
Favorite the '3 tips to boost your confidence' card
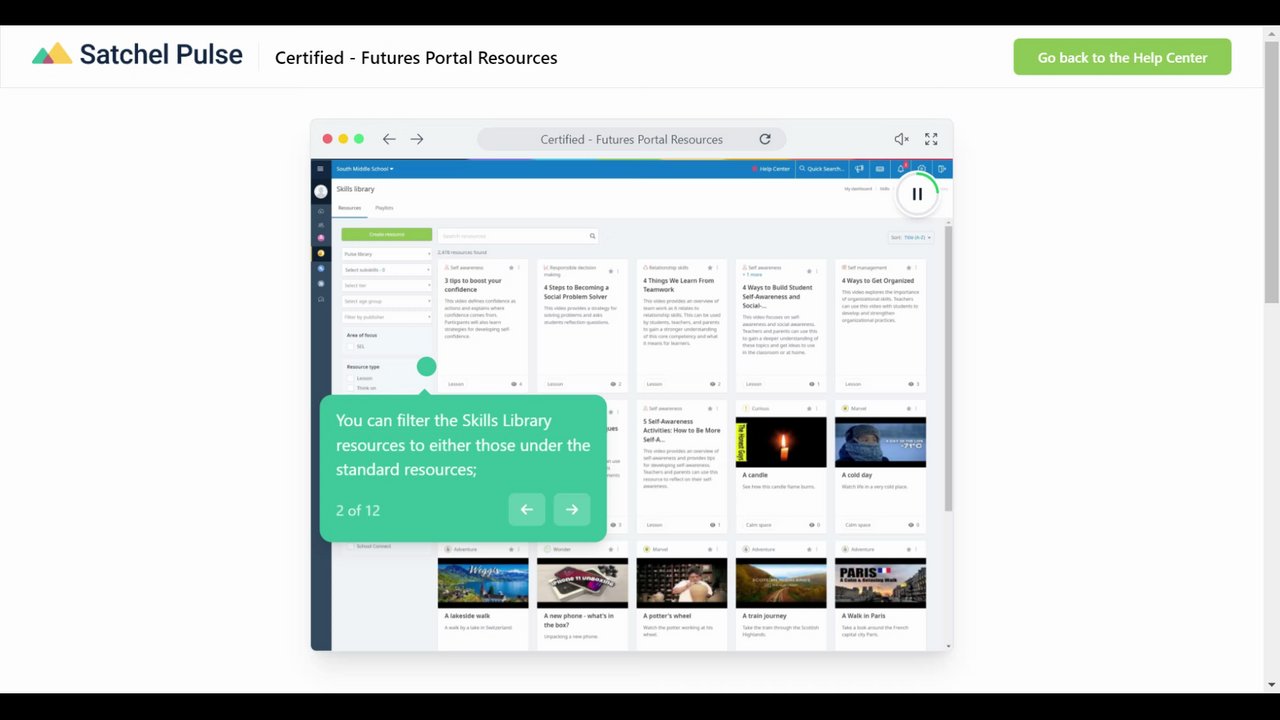(511, 268)
